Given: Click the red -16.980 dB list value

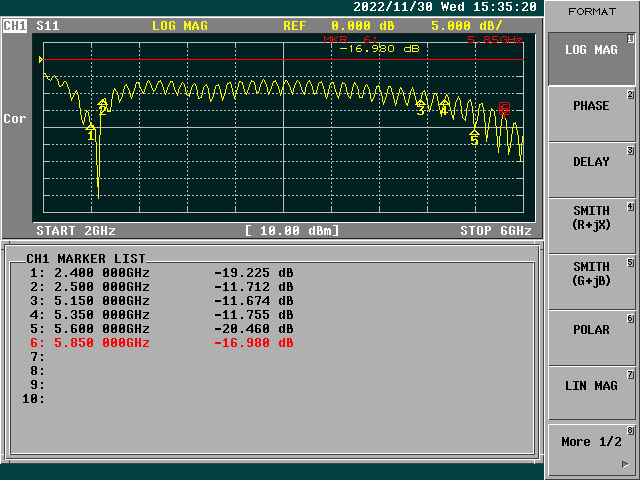Looking at the screenshot, I should point(253,342).
